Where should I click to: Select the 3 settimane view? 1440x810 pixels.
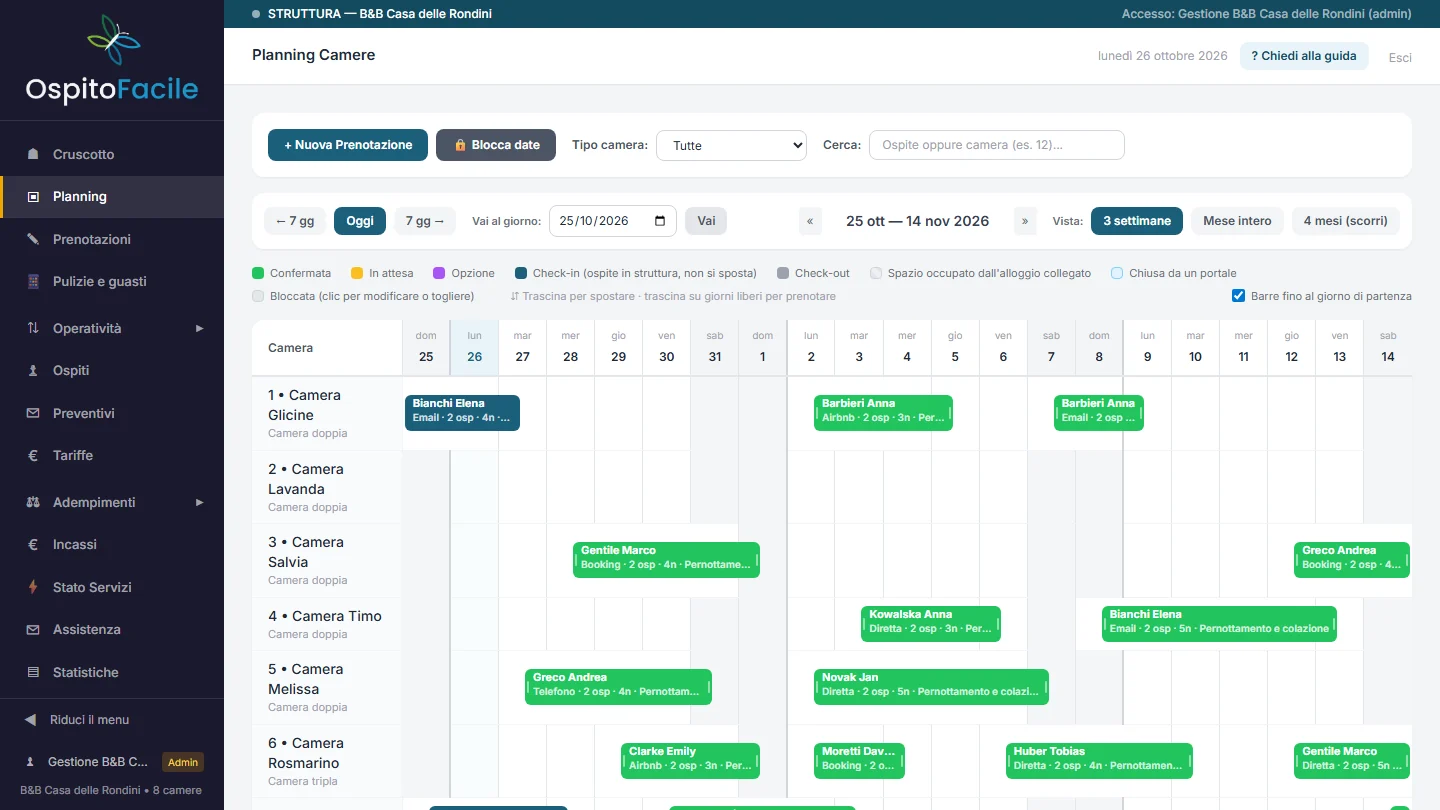[x=1137, y=221]
